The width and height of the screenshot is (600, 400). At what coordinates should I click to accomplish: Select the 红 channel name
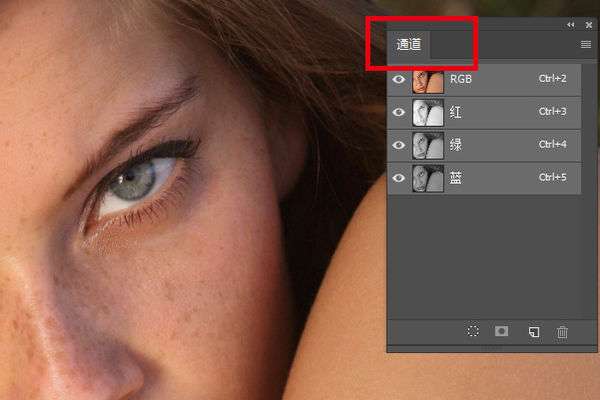click(x=455, y=113)
